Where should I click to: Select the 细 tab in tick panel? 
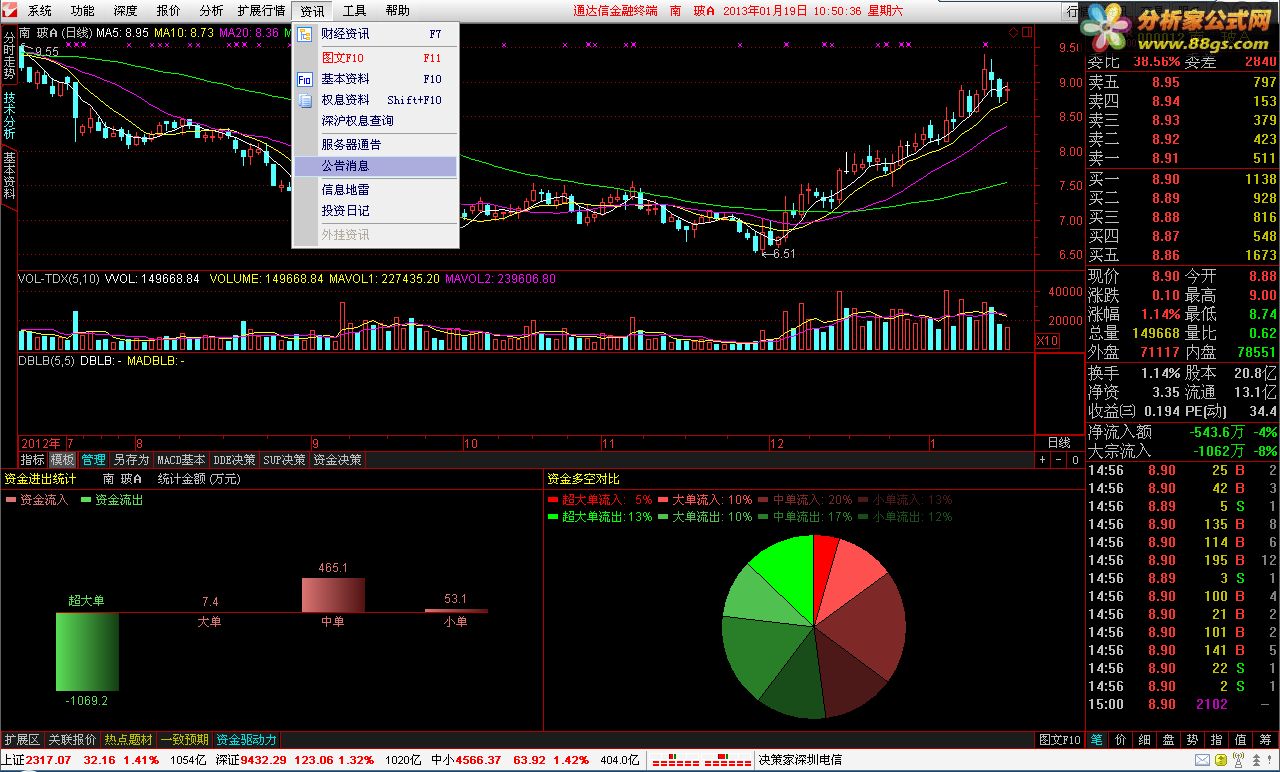pos(1145,740)
